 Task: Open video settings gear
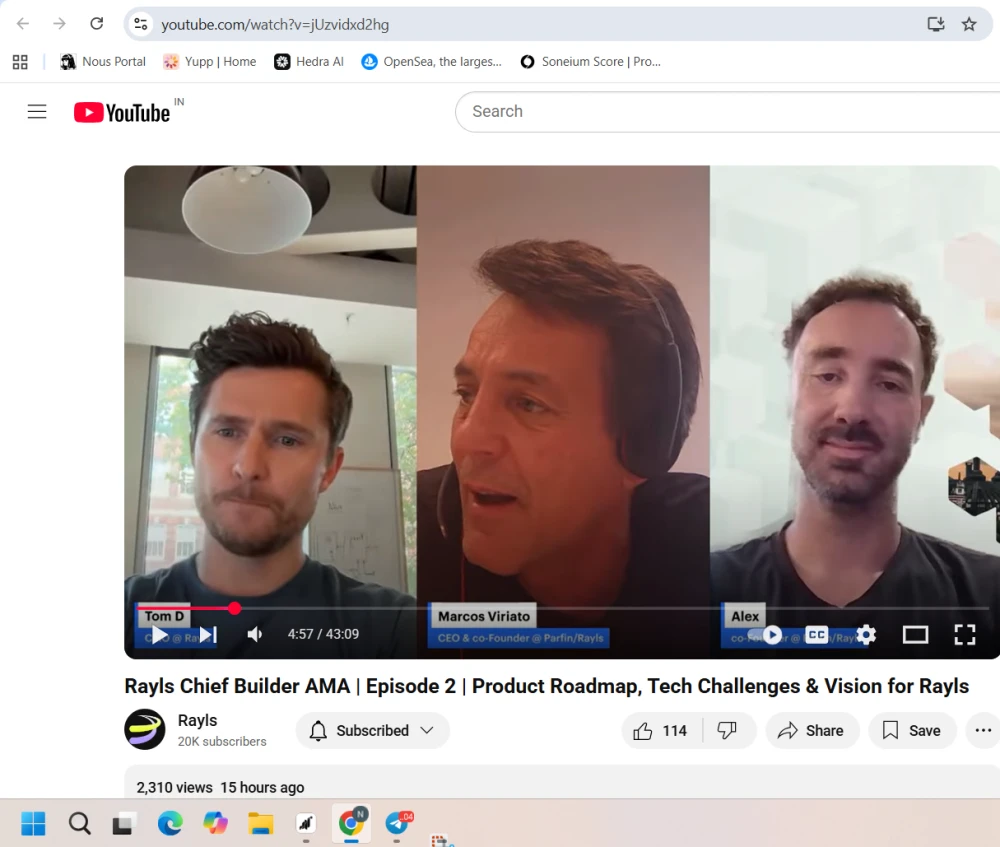pyautogui.click(x=866, y=634)
